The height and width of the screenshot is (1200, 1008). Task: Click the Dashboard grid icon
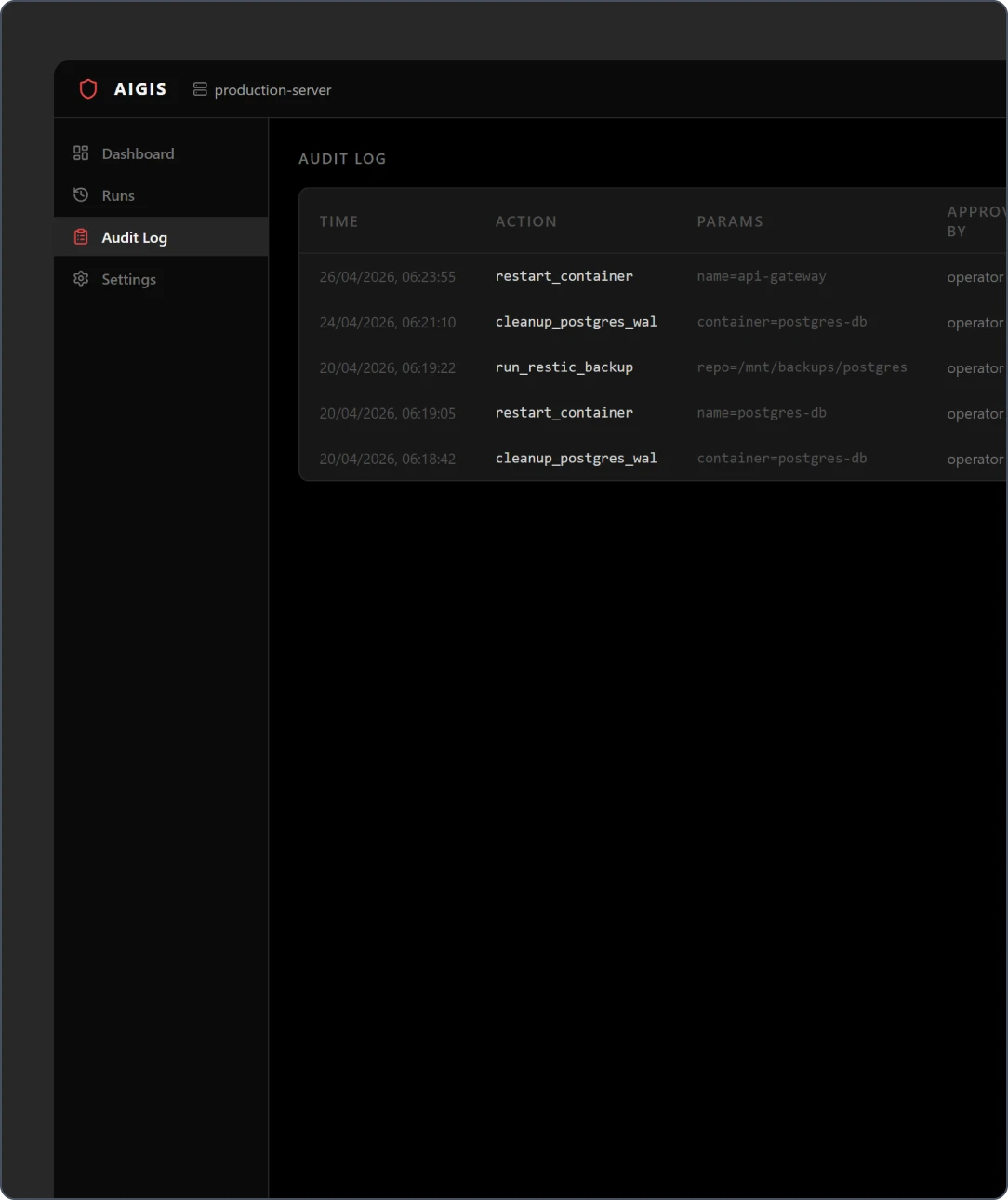pos(81,153)
